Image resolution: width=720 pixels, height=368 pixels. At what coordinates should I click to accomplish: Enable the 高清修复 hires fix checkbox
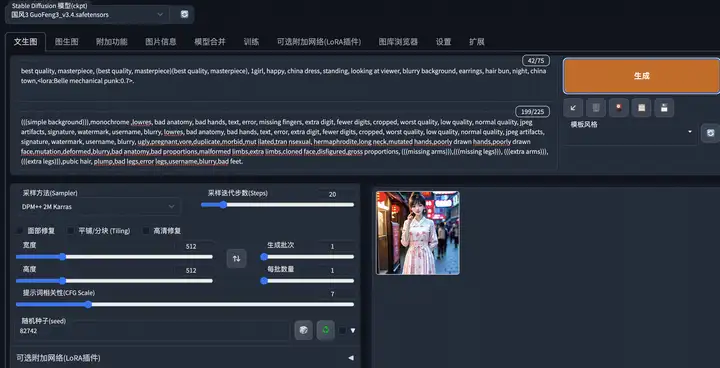[146, 231]
